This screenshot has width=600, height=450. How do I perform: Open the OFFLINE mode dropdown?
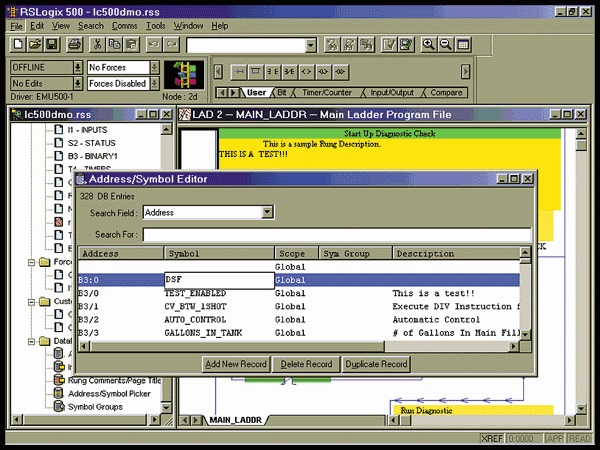click(x=78, y=67)
